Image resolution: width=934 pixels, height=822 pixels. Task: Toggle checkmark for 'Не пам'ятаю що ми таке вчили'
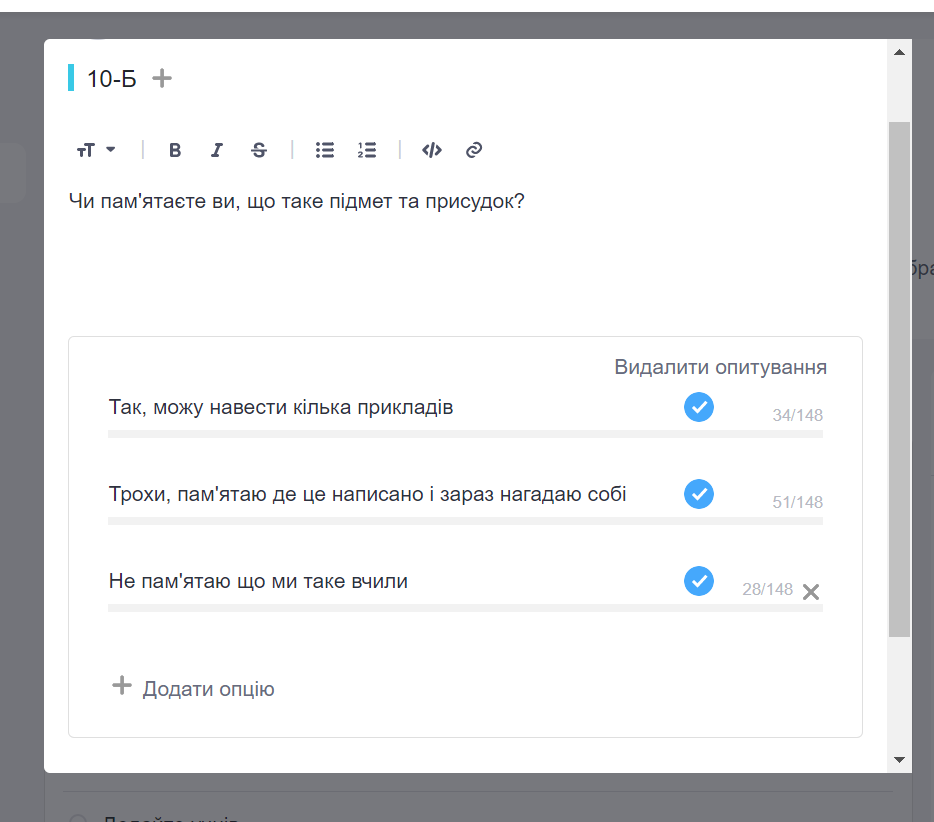pos(699,581)
